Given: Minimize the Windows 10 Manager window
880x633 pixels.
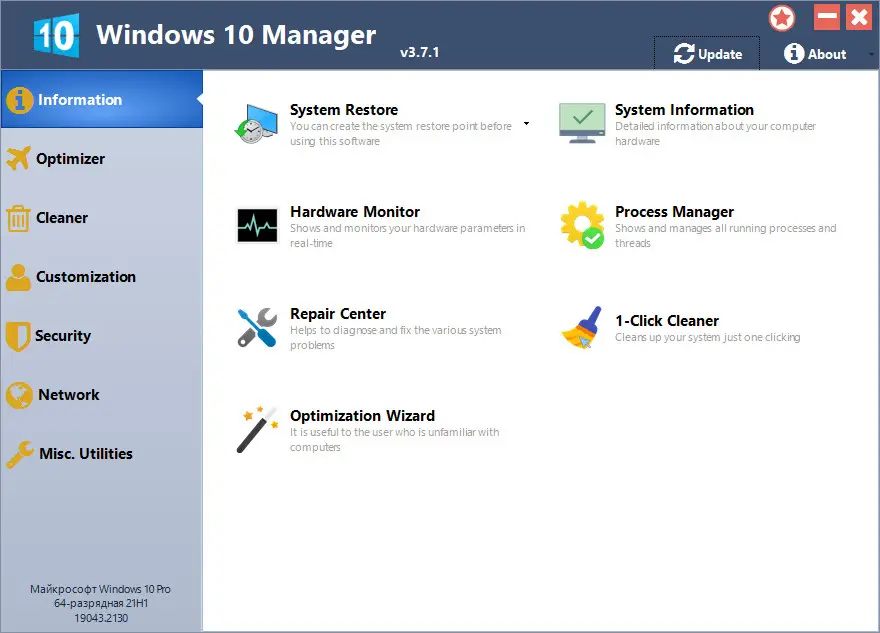Looking at the screenshot, I should coord(827,17).
